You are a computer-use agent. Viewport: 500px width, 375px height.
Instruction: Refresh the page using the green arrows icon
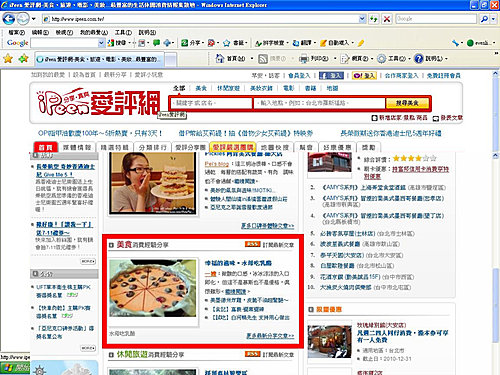(374, 19)
